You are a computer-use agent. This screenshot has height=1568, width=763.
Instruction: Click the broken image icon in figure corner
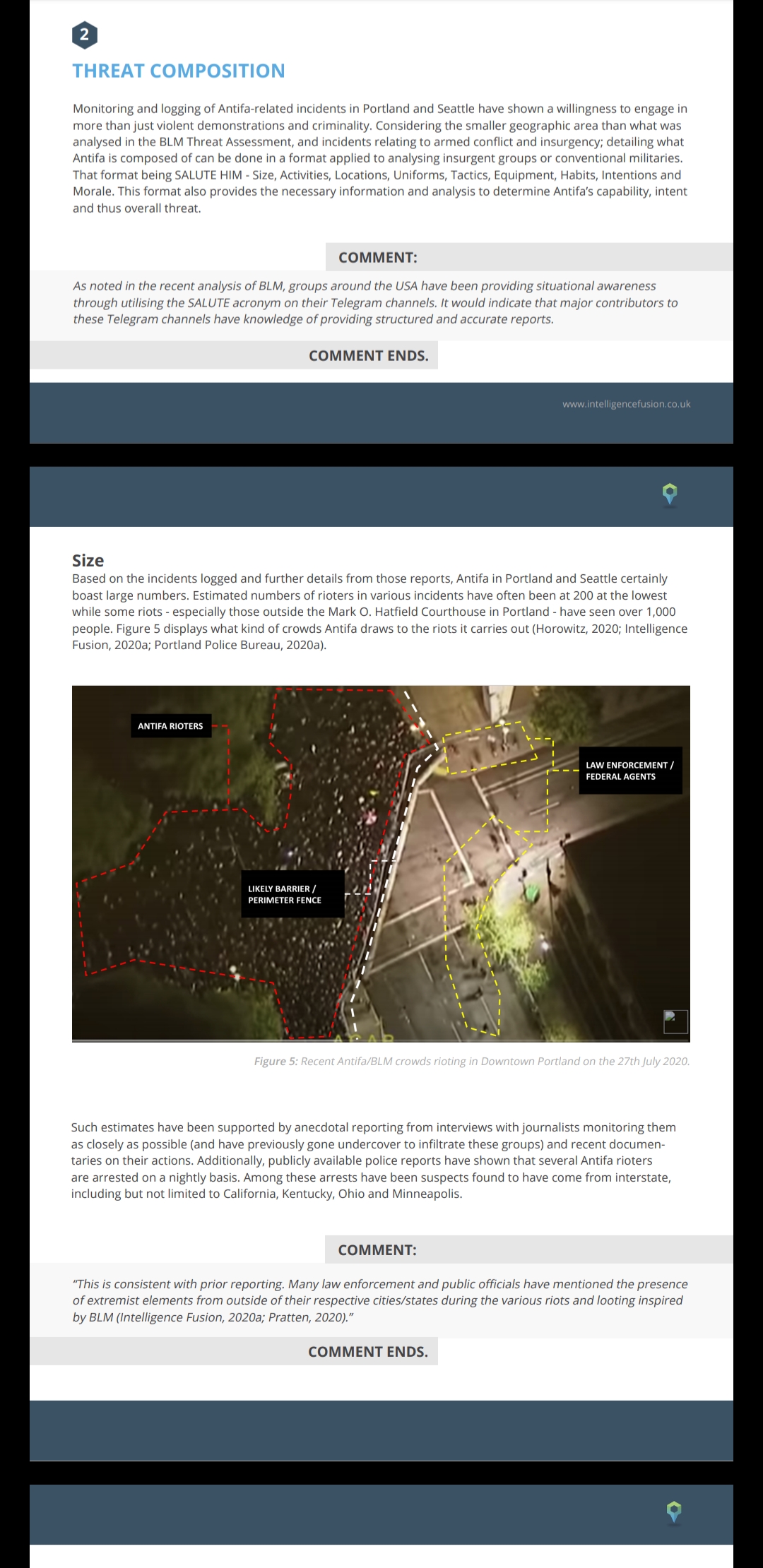[675, 1021]
